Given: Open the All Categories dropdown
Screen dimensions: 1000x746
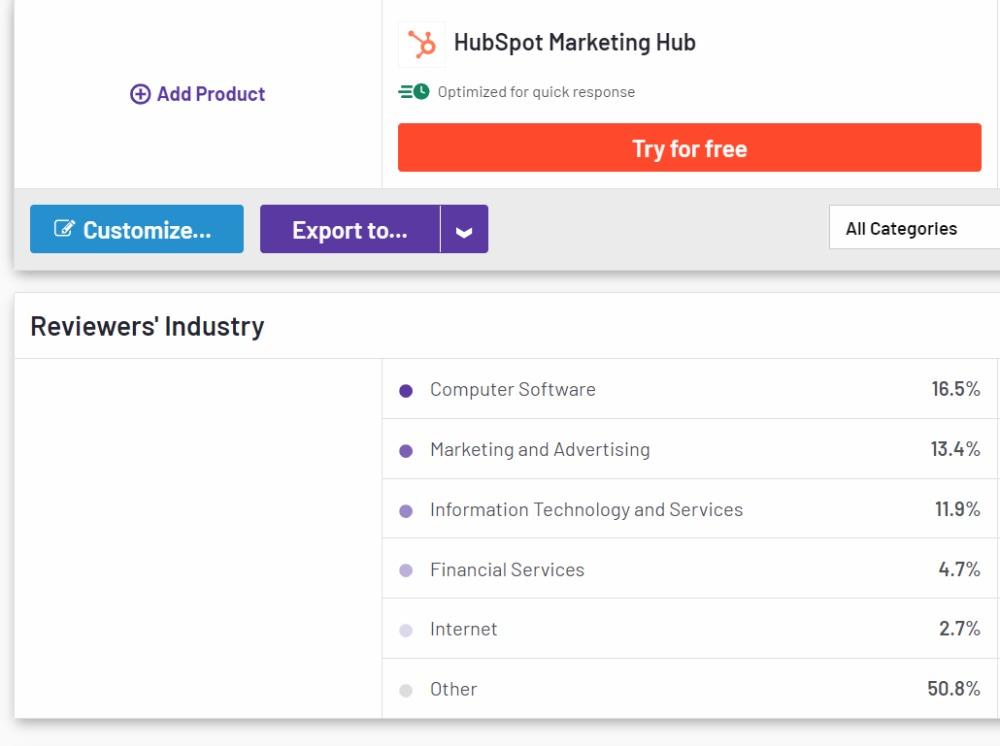Looking at the screenshot, I should pos(914,228).
